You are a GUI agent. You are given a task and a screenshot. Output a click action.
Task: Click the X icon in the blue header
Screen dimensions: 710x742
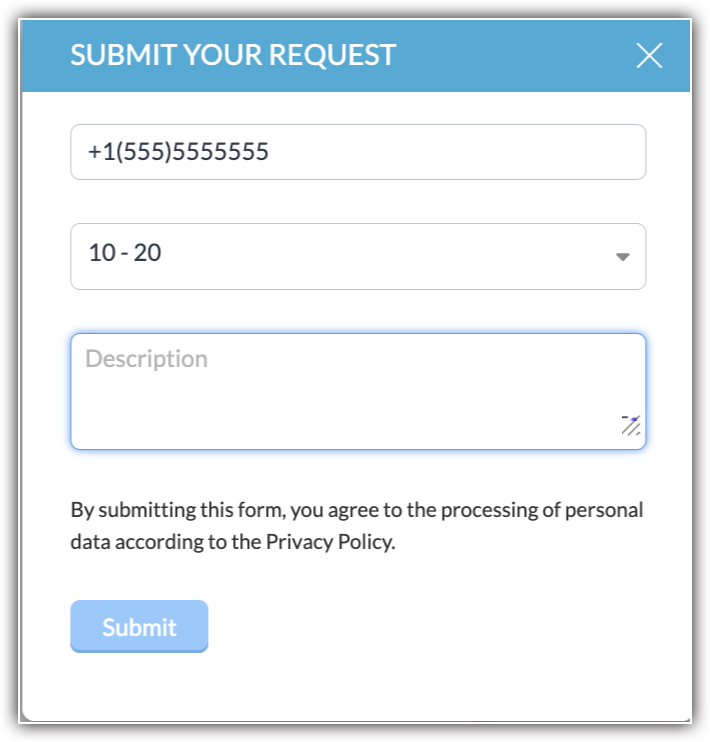click(x=649, y=56)
